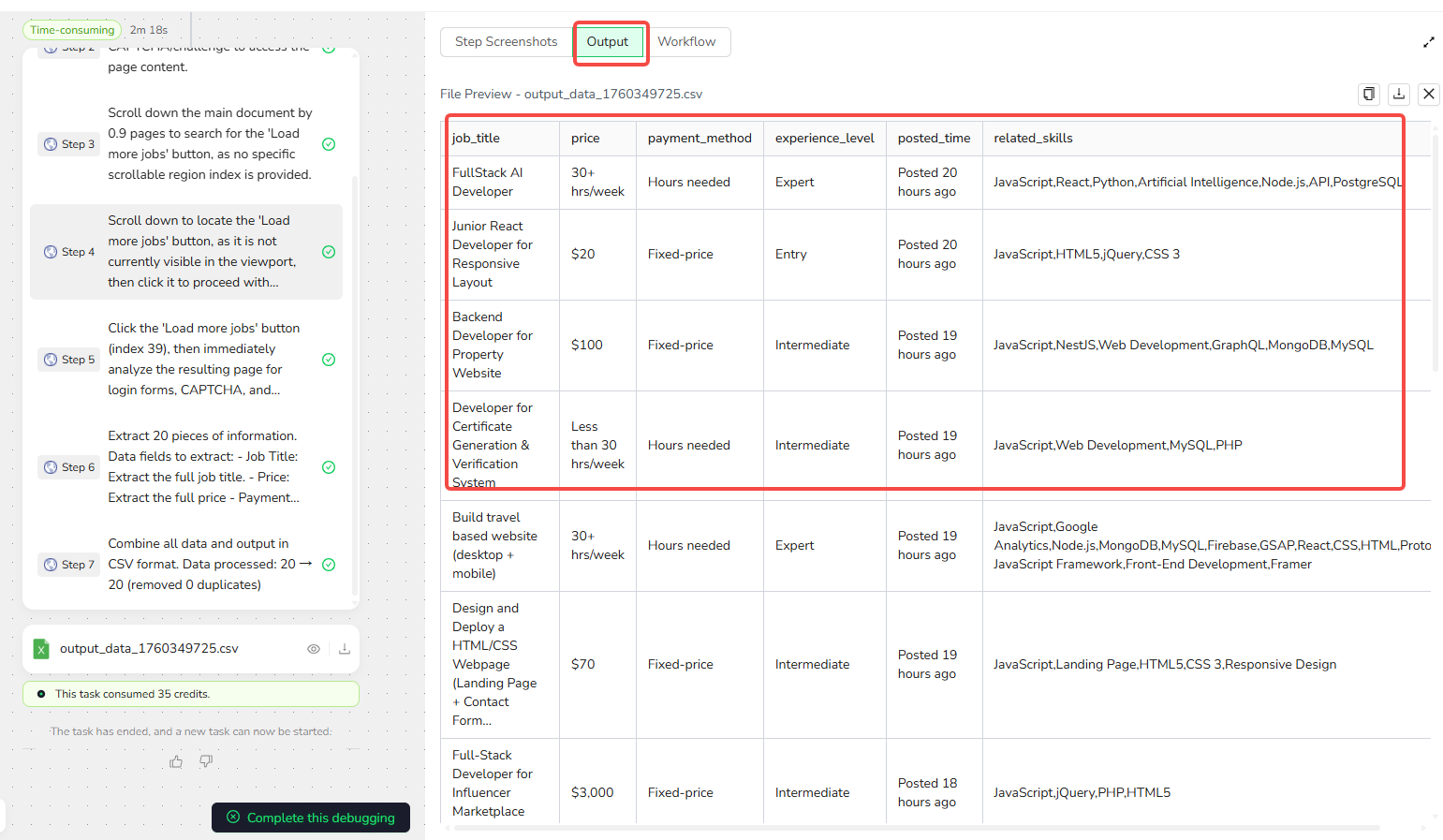The width and height of the screenshot is (1443, 840).
Task: Expand Step 6 extraction details
Action: click(x=203, y=467)
